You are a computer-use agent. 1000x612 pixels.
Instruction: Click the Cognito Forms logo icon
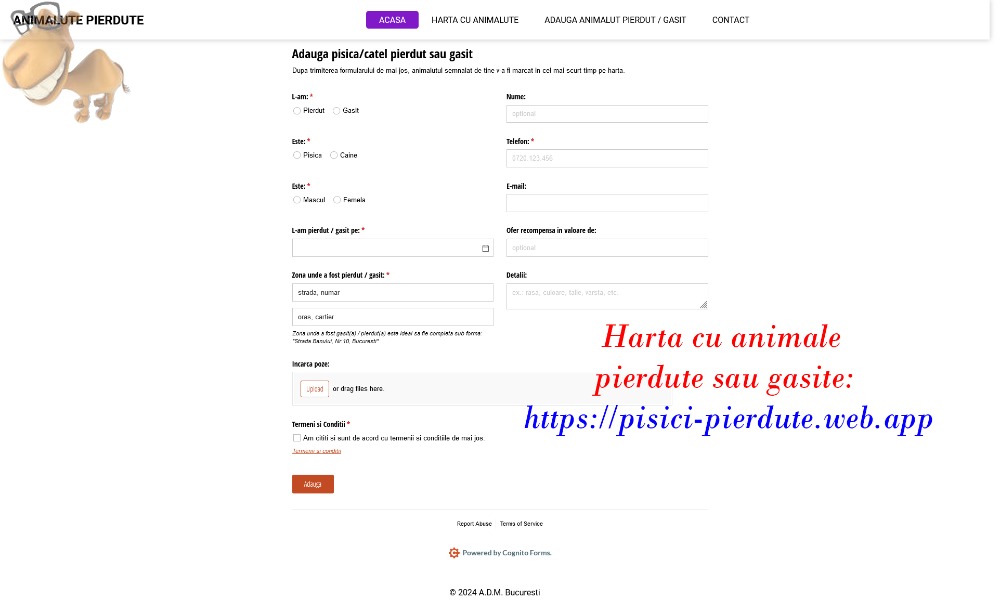pyautogui.click(x=454, y=553)
